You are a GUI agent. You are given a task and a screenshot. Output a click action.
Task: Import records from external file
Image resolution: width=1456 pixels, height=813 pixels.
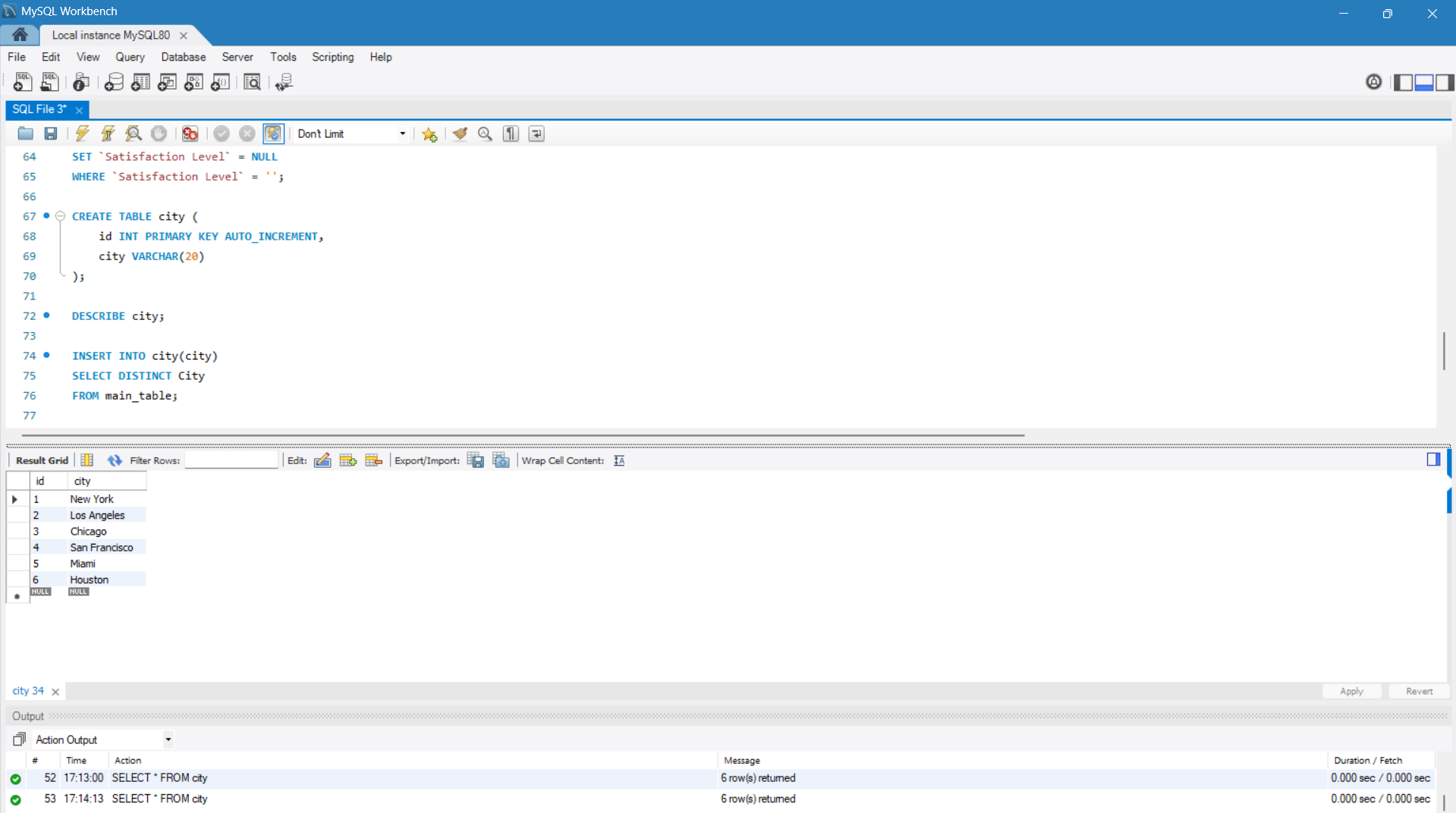(x=502, y=460)
